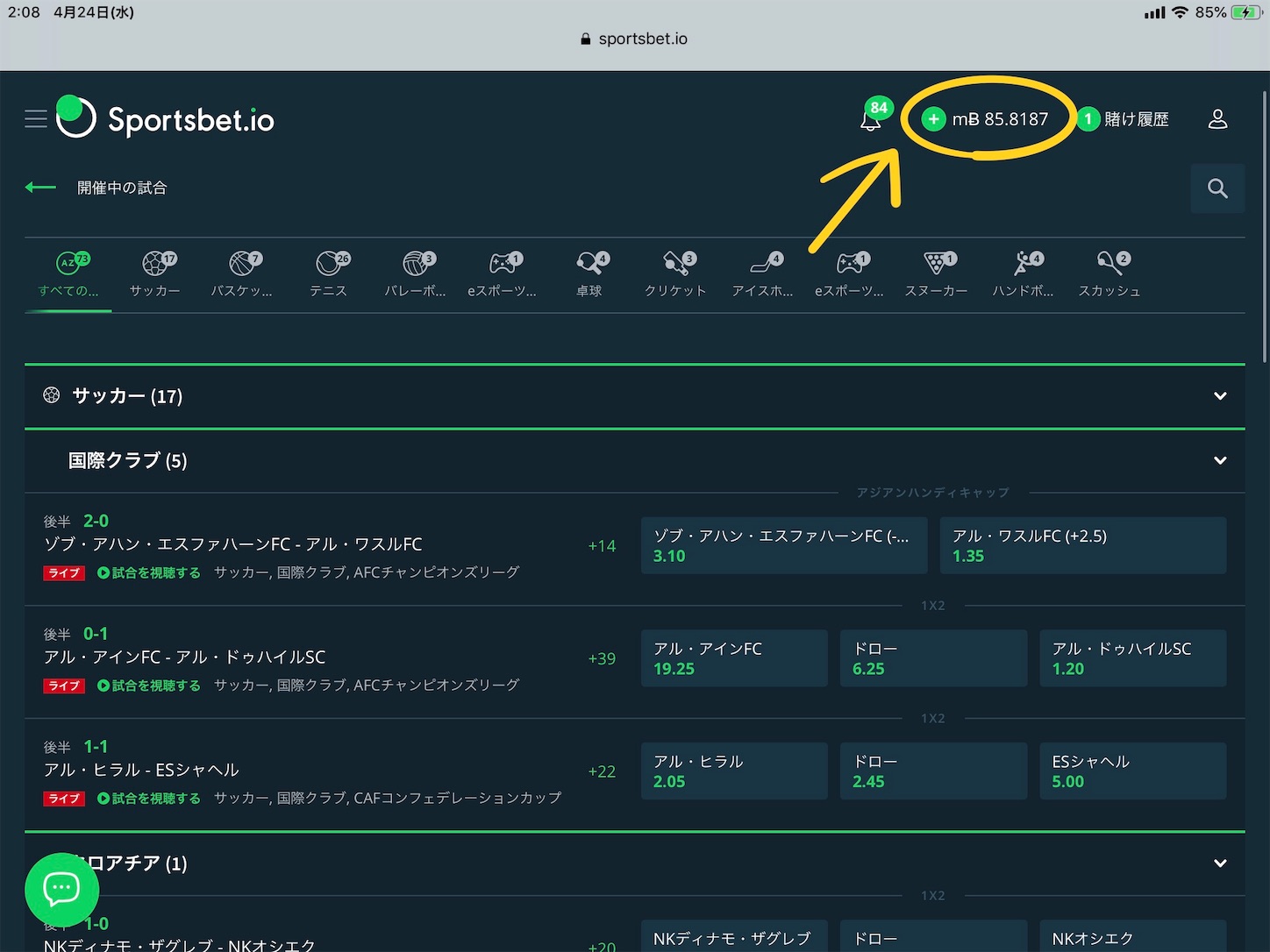Select the basketball sport icon
The height and width of the screenshot is (952, 1270).
pos(242,262)
